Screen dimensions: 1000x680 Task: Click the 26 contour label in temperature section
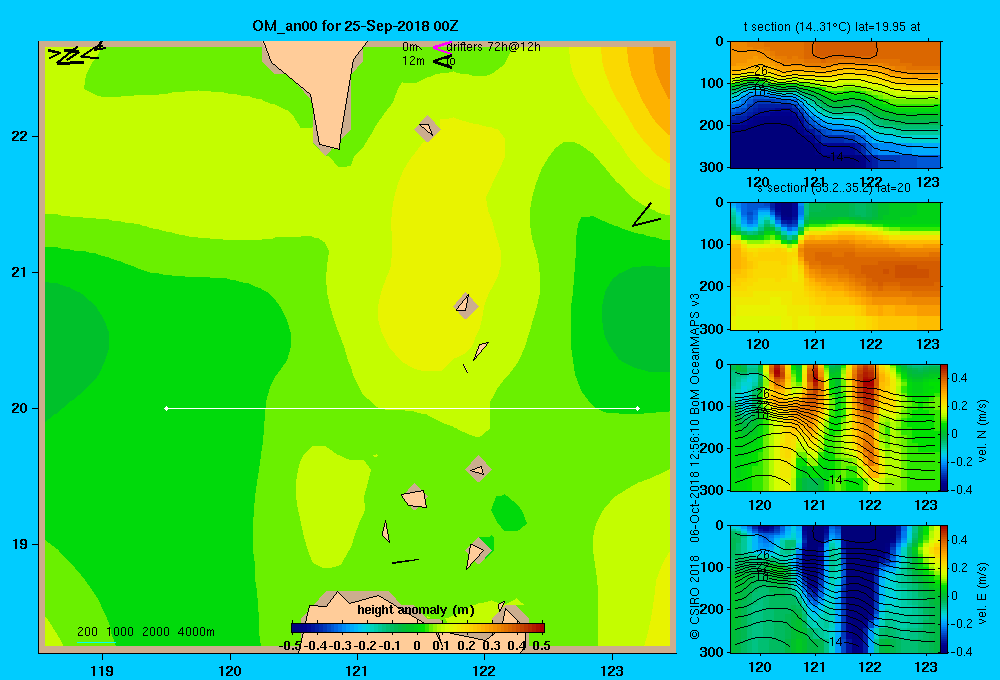760,71
